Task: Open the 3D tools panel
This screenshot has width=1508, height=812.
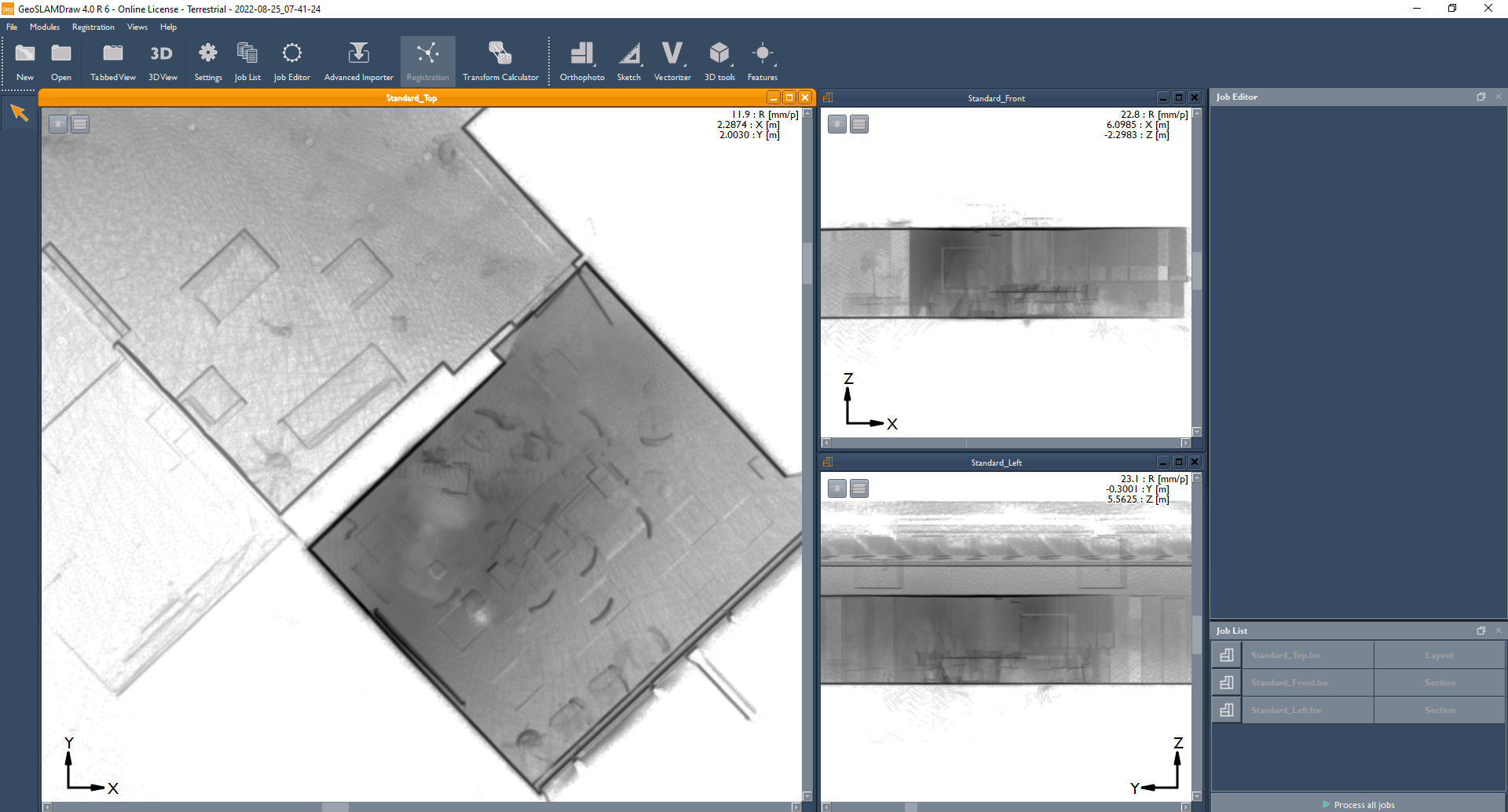Action: click(x=719, y=60)
